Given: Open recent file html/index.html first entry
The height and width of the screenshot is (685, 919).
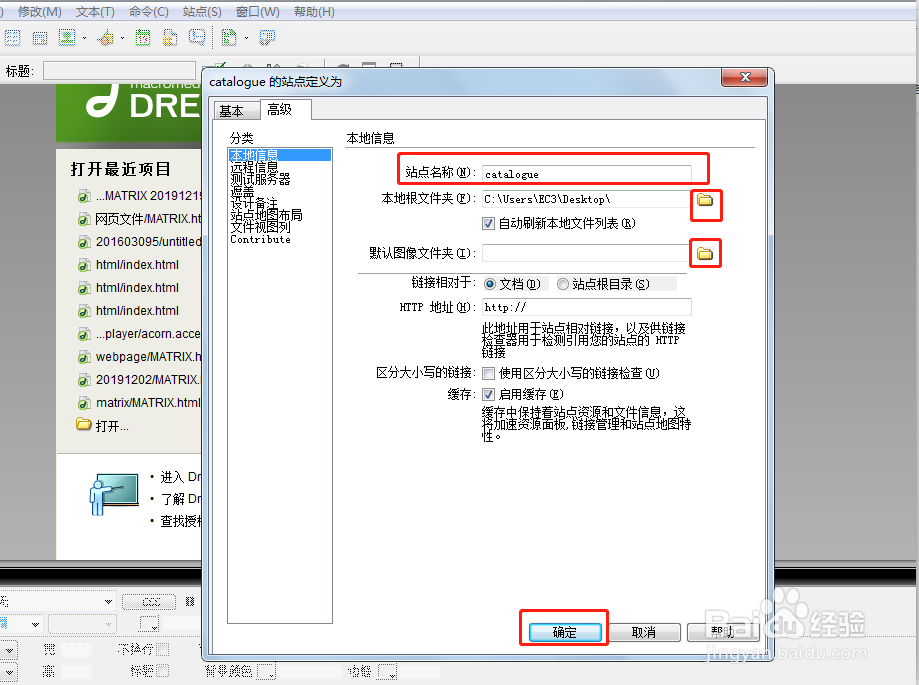Looking at the screenshot, I should 137,265.
